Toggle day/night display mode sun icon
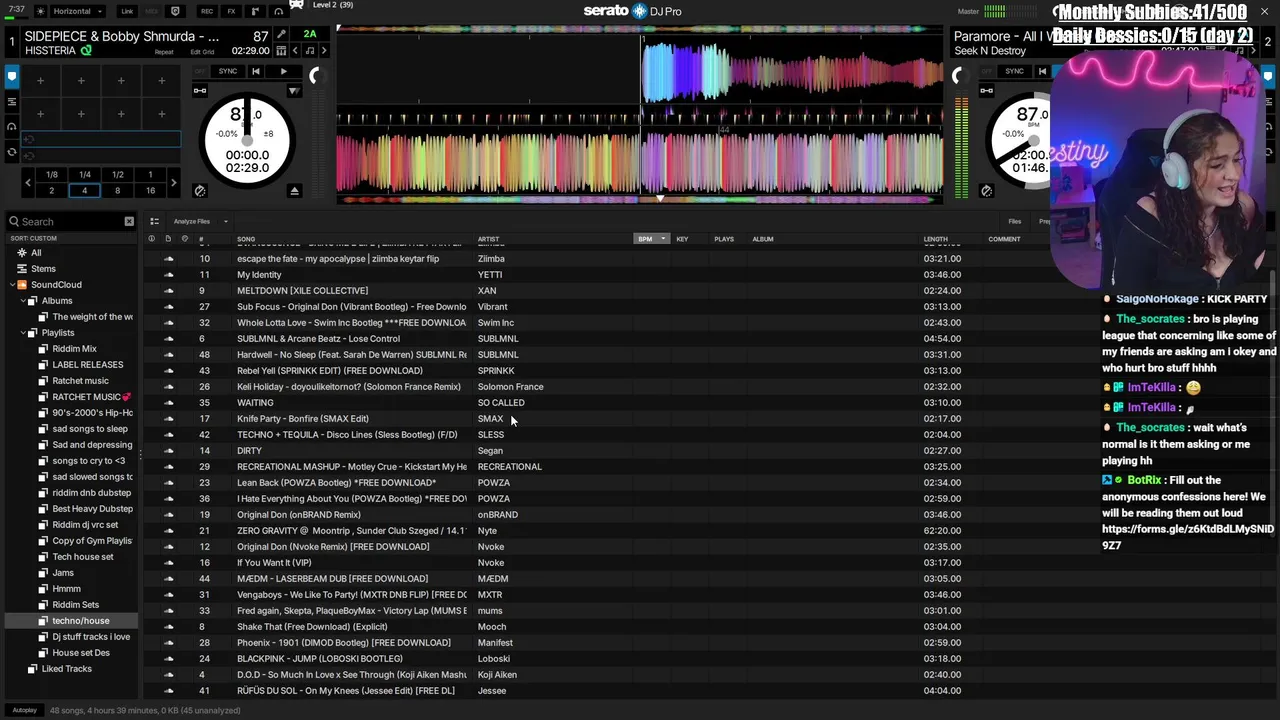The image size is (1280, 720). coord(40,11)
